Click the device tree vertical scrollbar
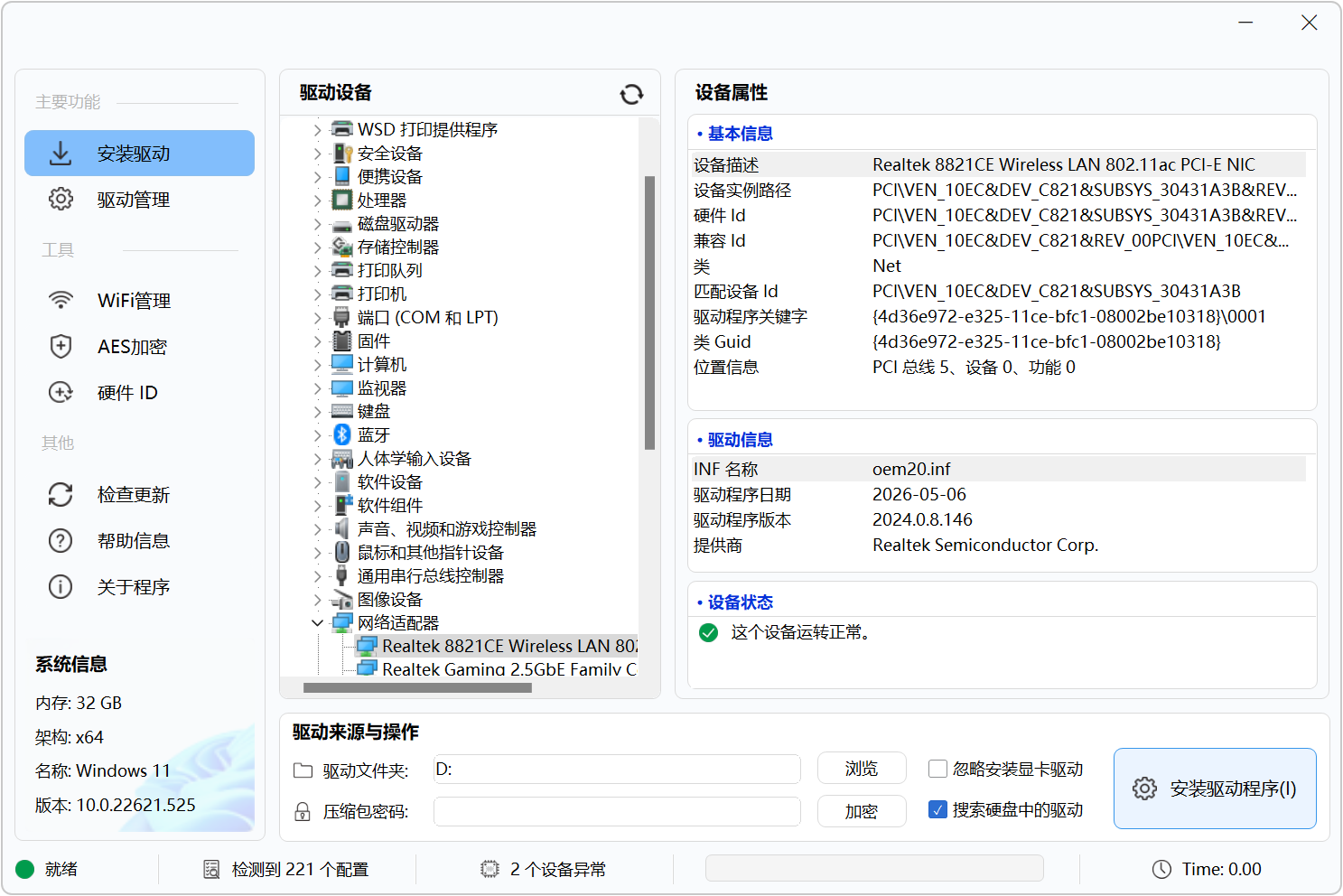 click(649, 313)
